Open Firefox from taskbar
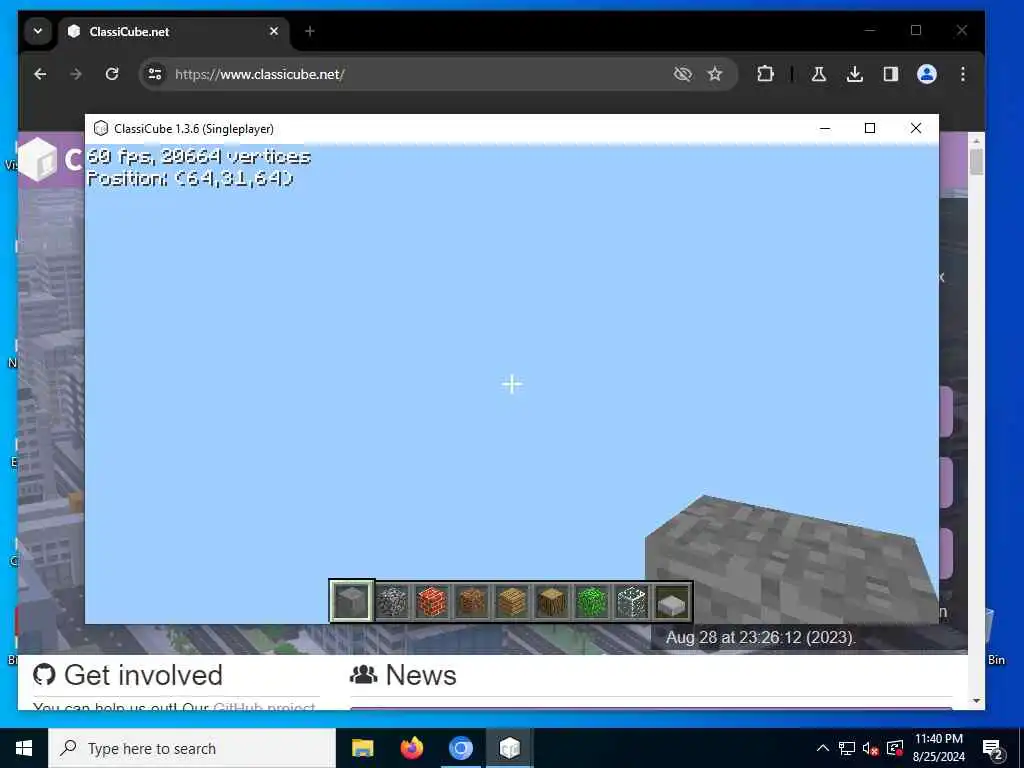This screenshot has height=768, width=1024. [411, 748]
